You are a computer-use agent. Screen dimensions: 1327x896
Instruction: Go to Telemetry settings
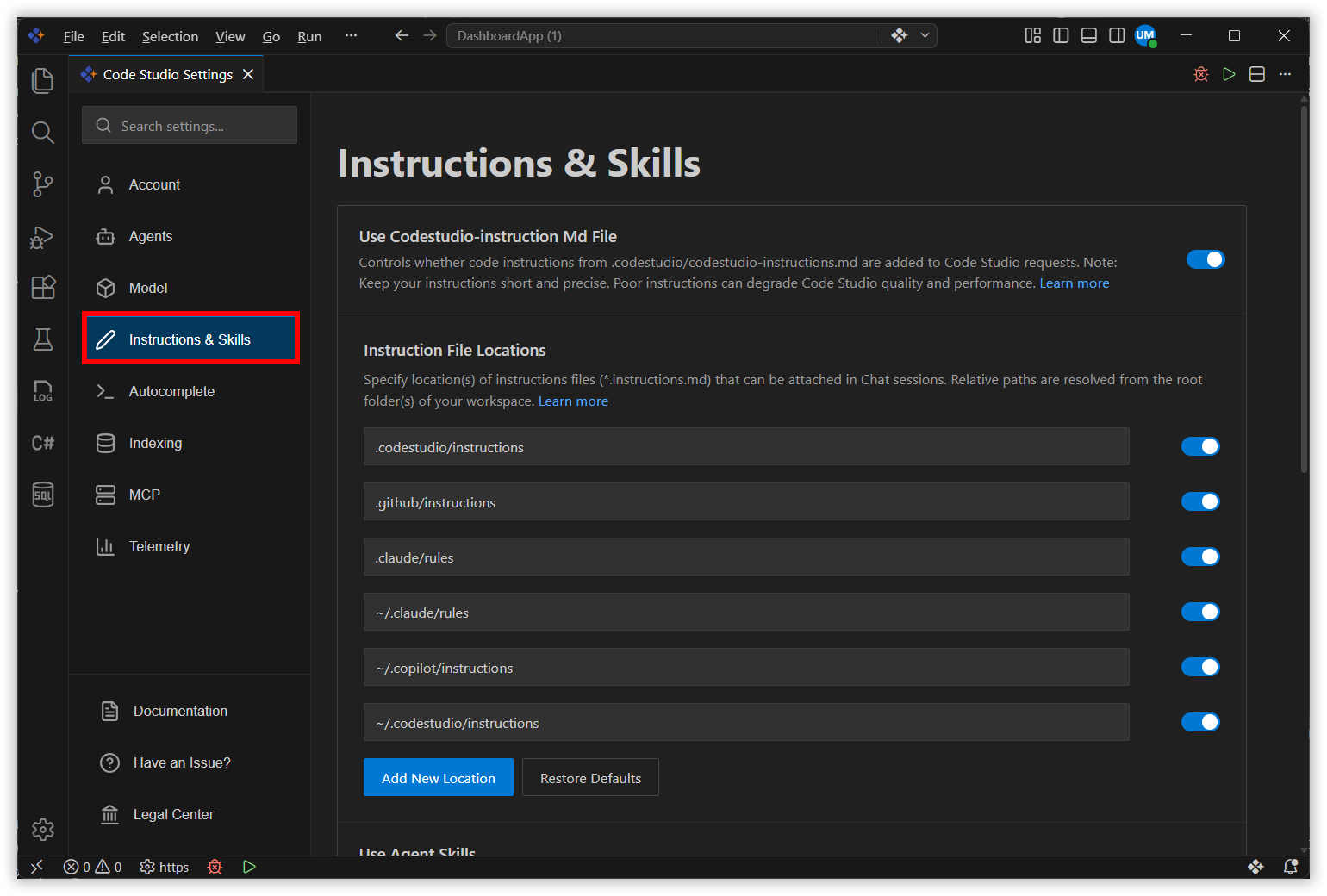click(x=190, y=546)
